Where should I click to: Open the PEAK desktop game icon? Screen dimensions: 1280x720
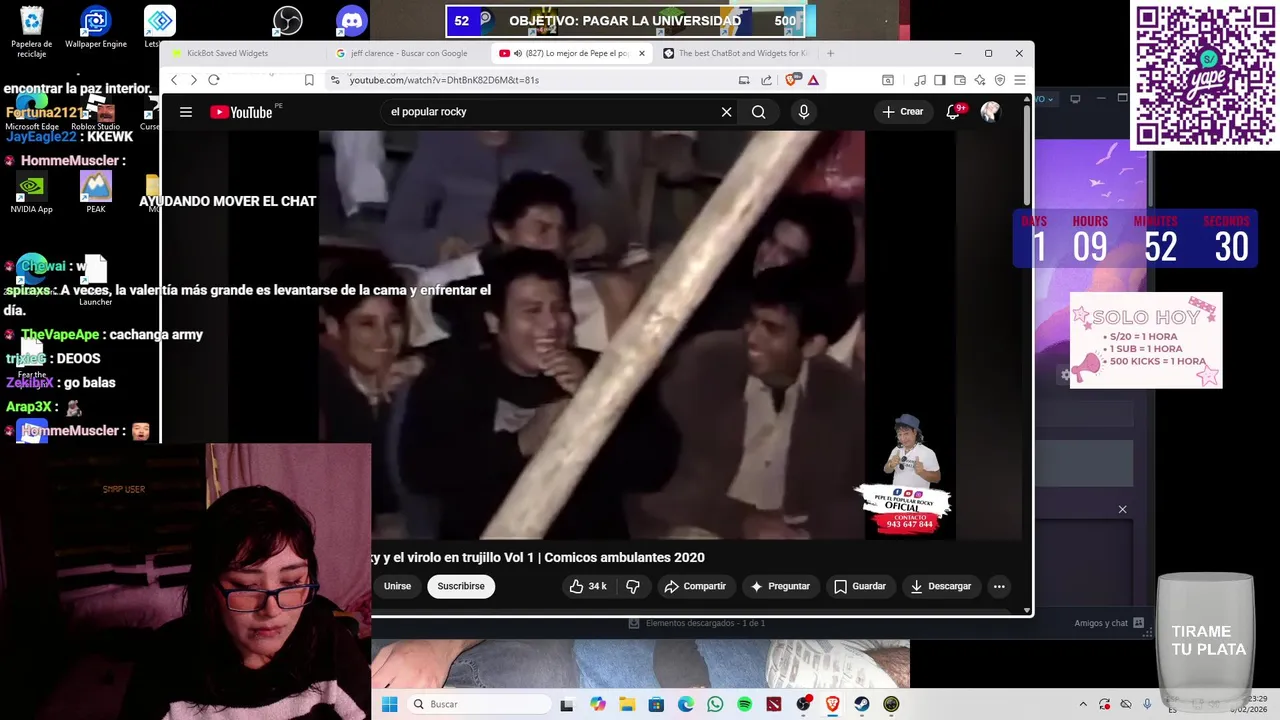[x=96, y=193]
